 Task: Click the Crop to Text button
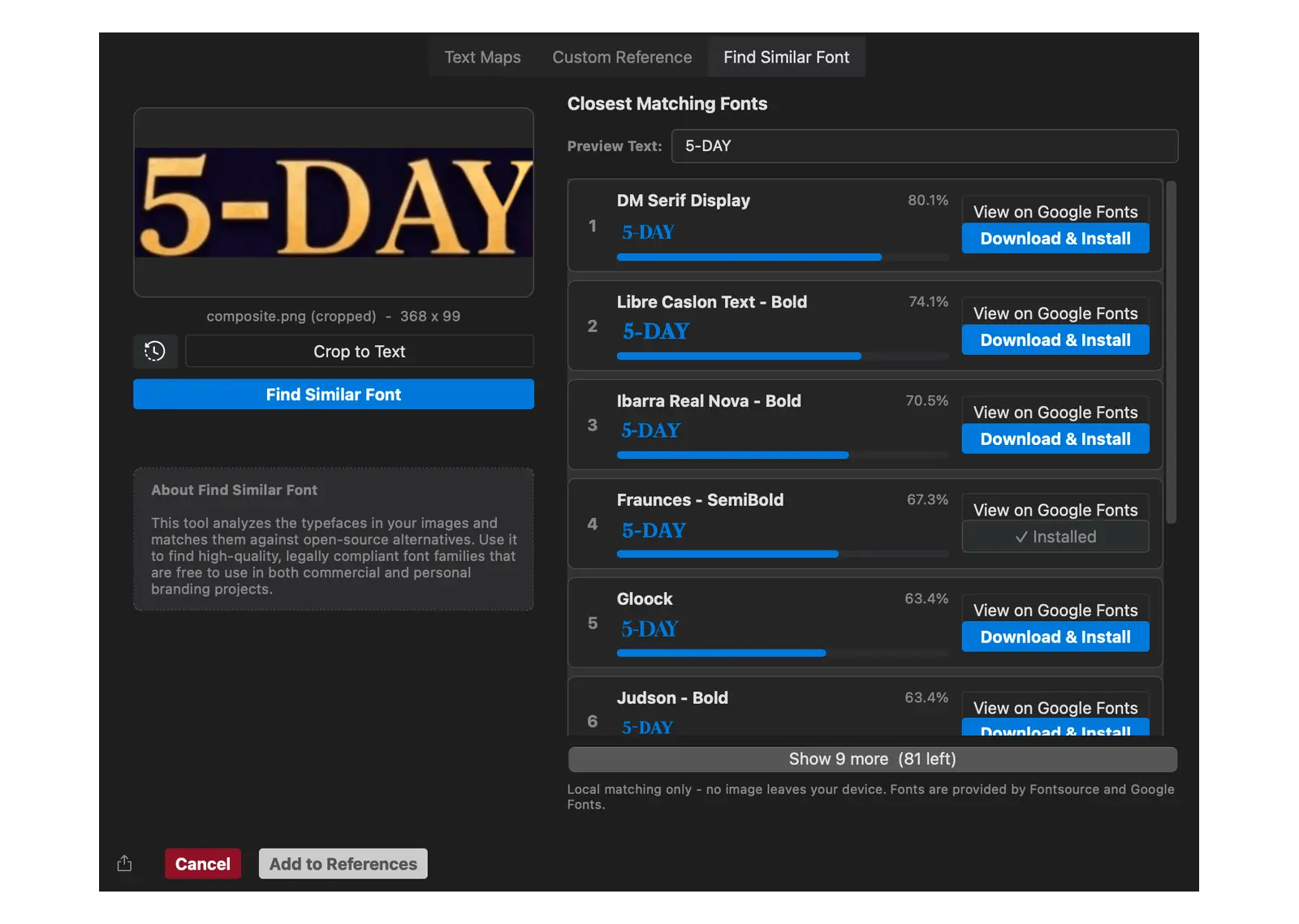(x=360, y=351)
